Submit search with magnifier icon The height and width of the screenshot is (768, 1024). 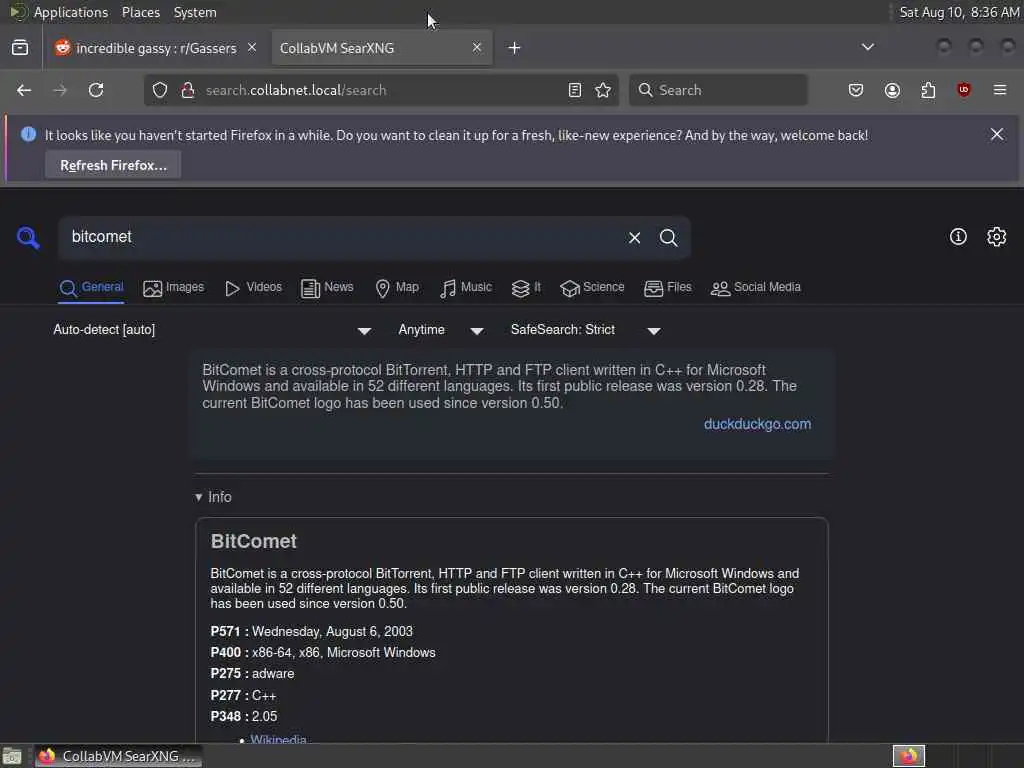(x=669, y=238)
